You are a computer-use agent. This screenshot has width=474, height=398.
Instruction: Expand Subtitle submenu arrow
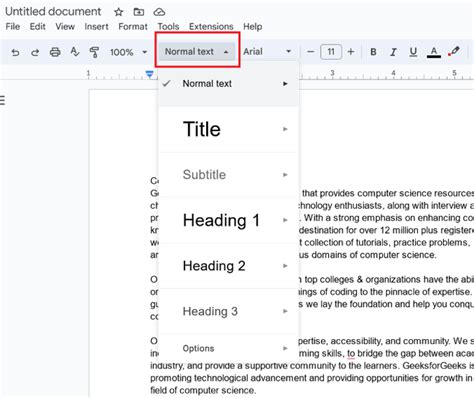pyautogui.click(x=285, y=175)
